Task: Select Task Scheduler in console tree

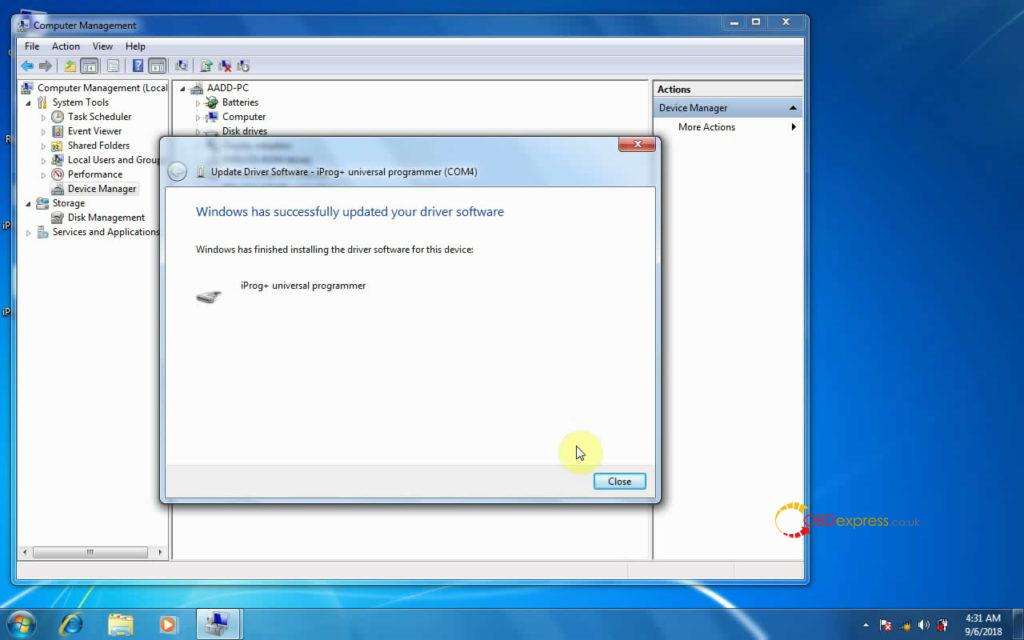Action: point(99,116)
